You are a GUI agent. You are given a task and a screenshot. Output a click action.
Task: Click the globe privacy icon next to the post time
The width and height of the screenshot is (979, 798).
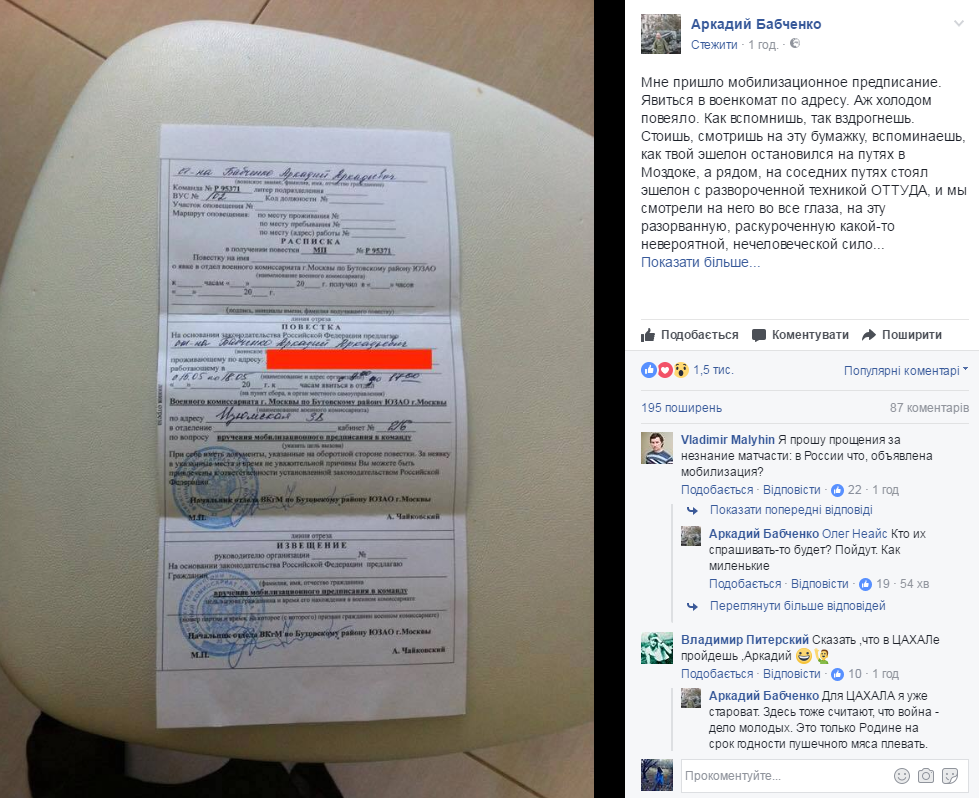click(x=795, y=44)
